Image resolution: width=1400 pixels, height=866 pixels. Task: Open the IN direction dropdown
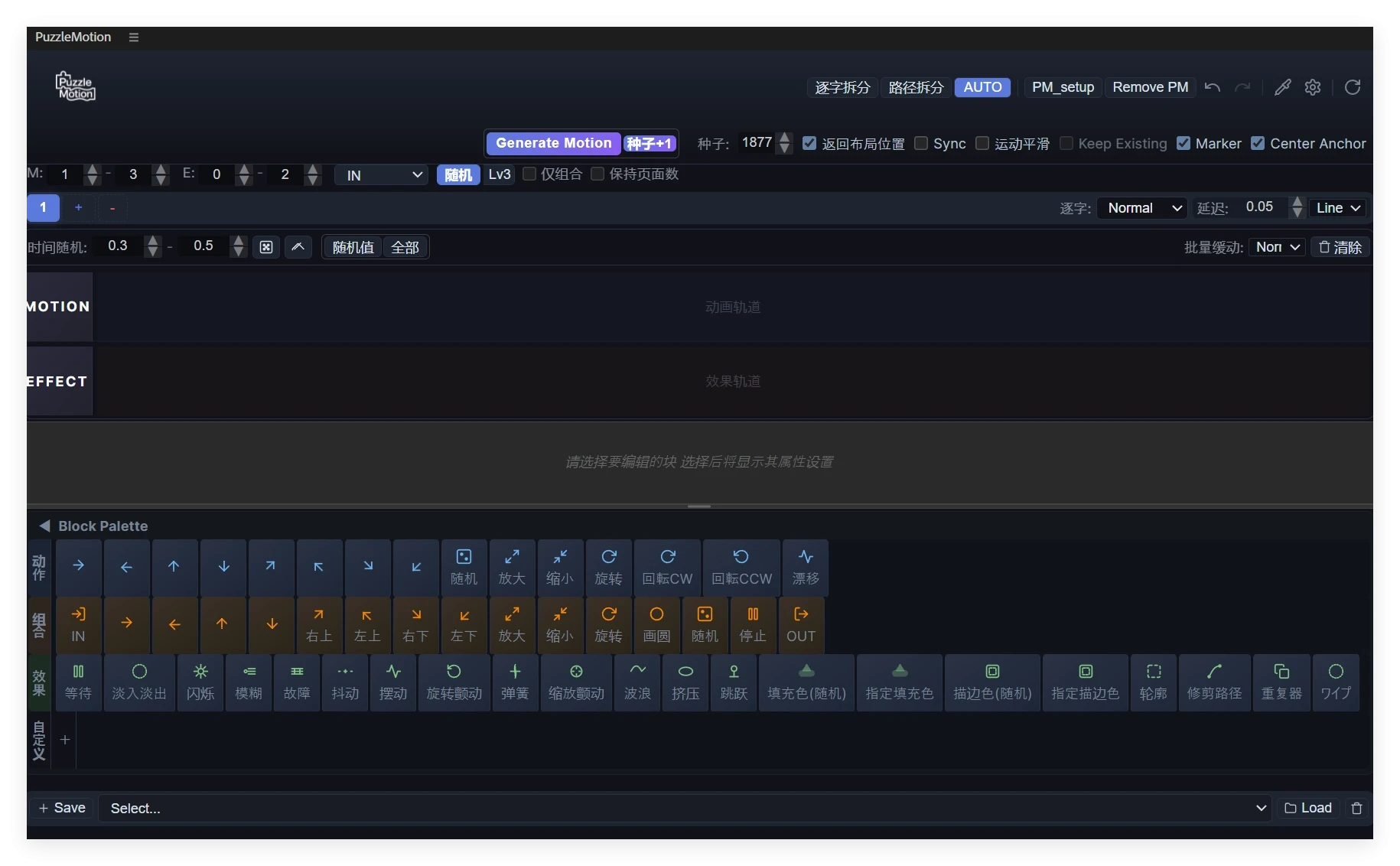point(381,175)
